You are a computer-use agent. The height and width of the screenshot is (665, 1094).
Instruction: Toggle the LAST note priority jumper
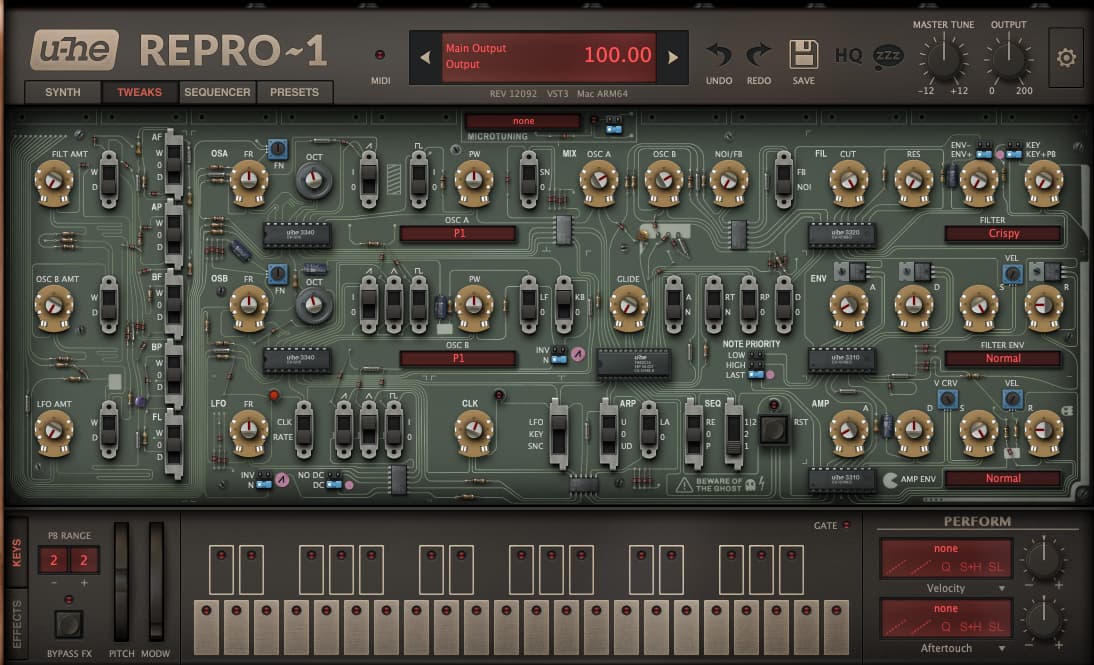[x=755, y=375]
